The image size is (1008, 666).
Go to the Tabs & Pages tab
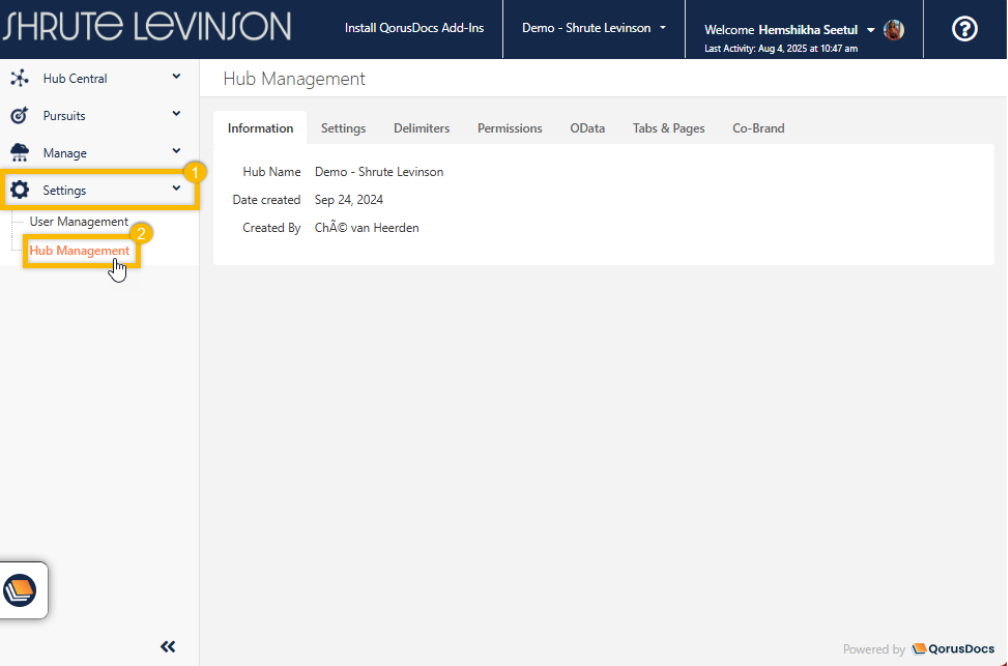click(x=668, y=128)
